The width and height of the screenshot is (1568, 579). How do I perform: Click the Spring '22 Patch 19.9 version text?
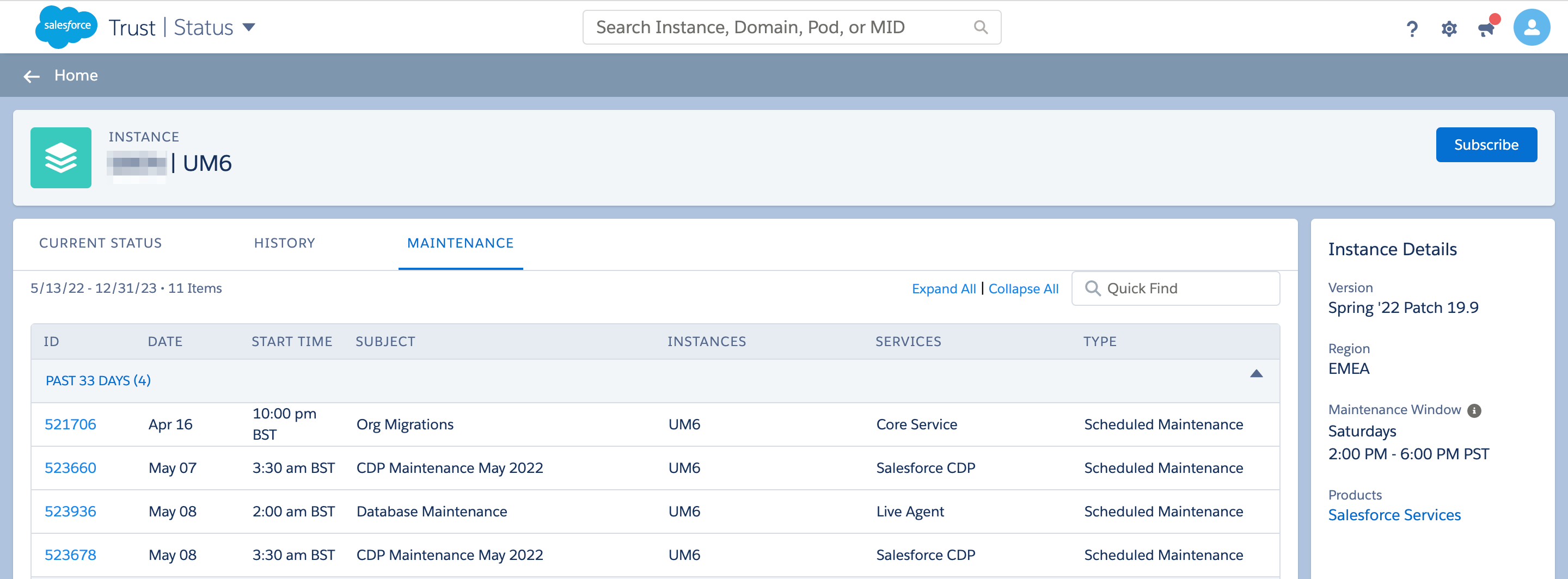pos(1403,308)
